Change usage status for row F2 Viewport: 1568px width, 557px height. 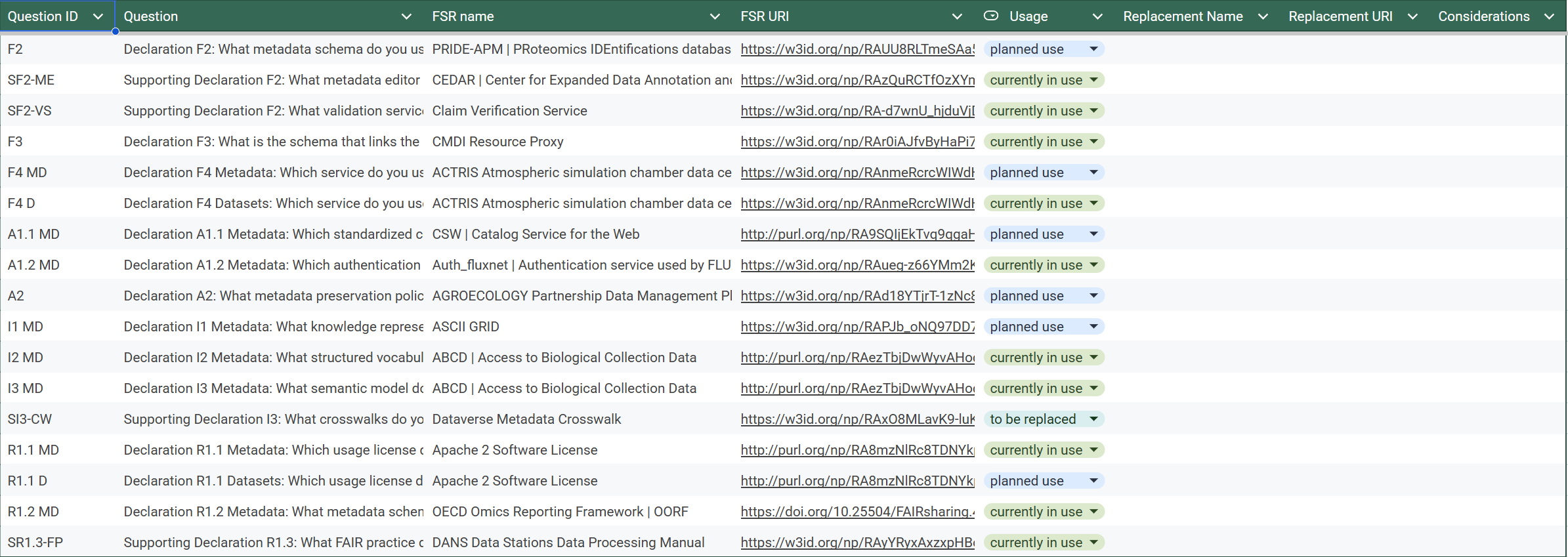[1044, 49]
